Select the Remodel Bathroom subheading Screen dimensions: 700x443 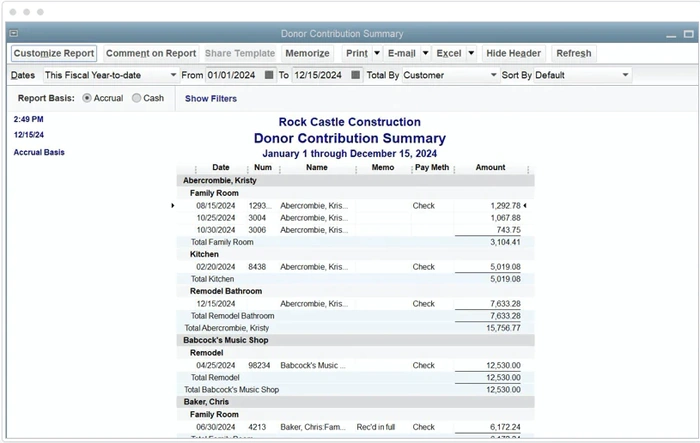point(226,291)
